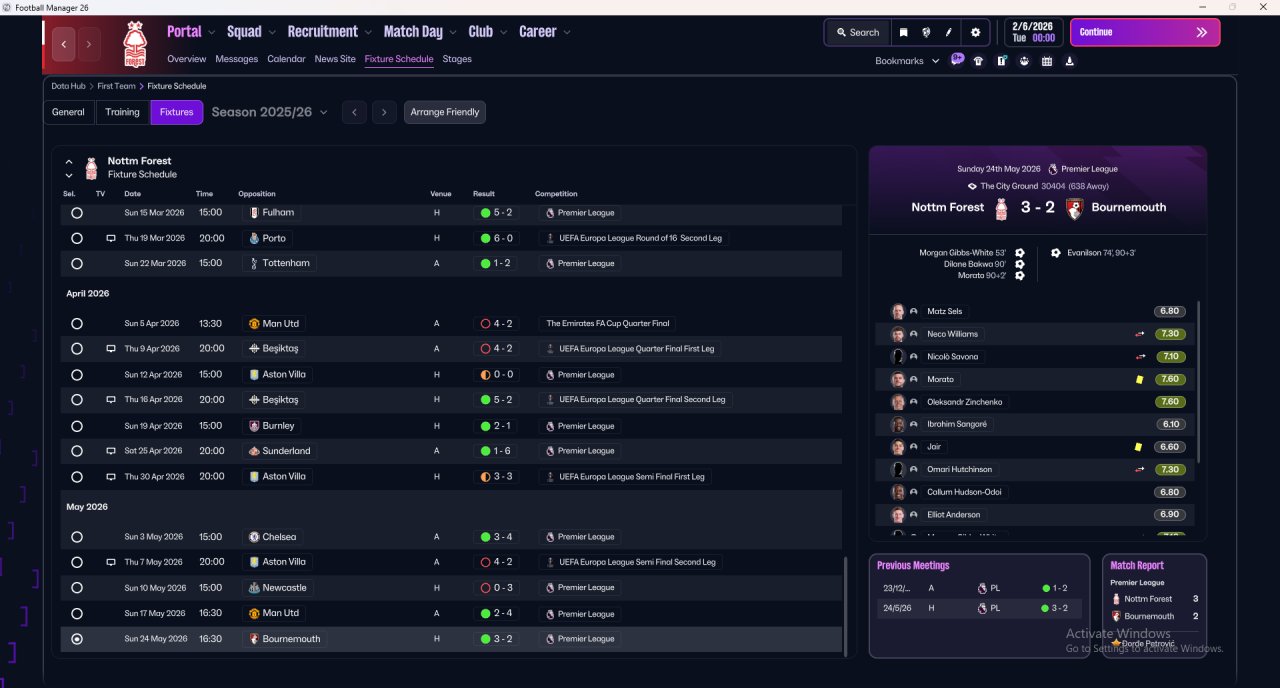Click the Nottingham Forest club crest logo
Viewport: 1280px width, 688px height.
tap(134, 44)
